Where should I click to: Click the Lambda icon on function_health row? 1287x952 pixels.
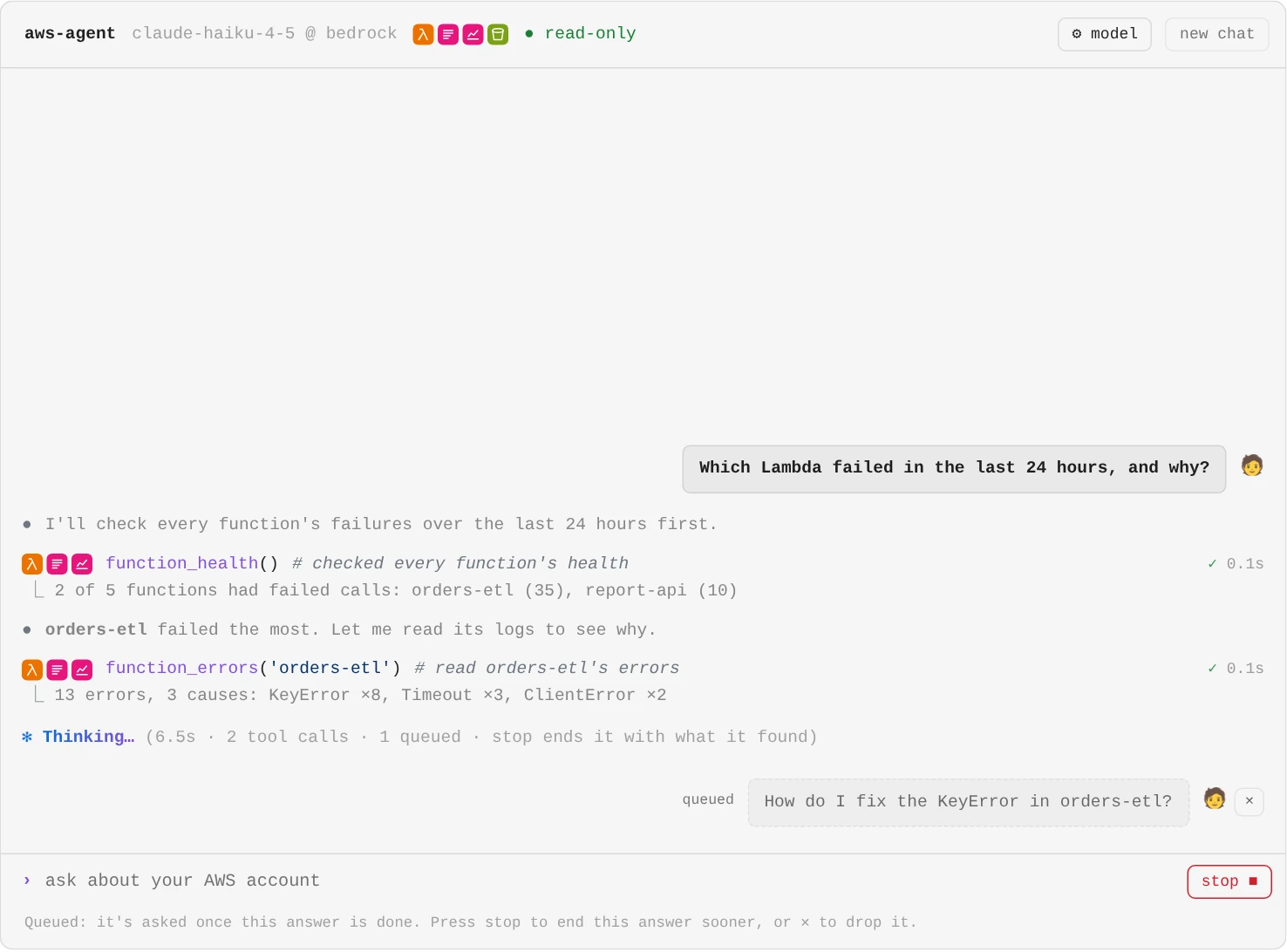[x=32, y=564]
